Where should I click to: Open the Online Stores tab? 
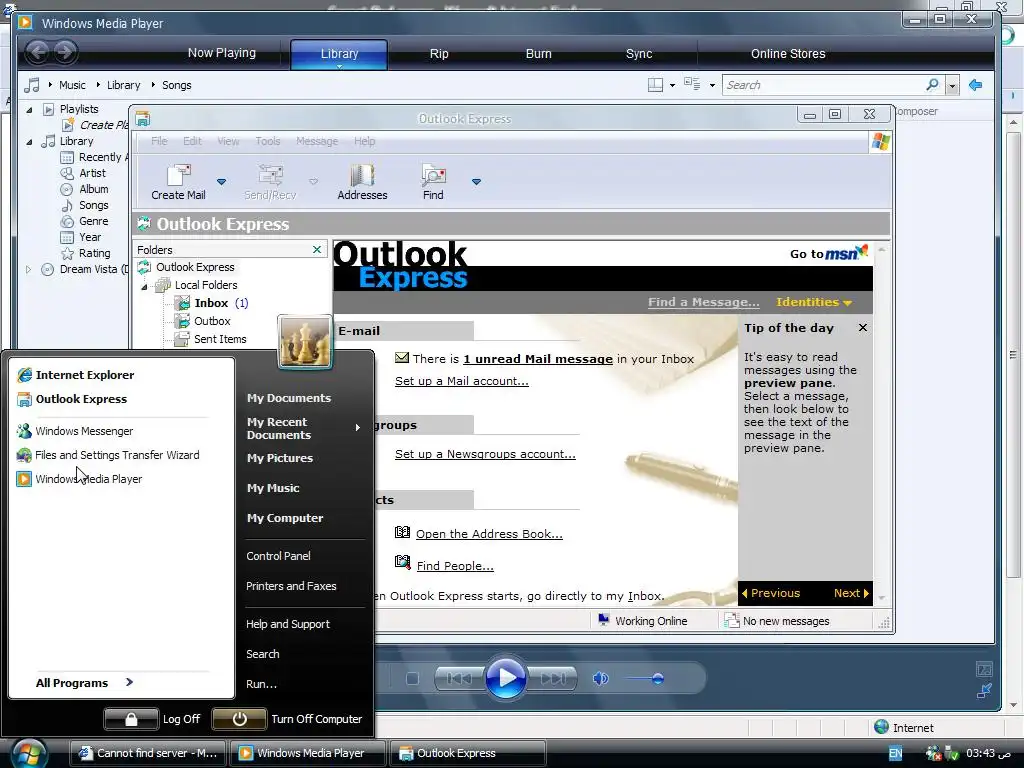point(788,54)
